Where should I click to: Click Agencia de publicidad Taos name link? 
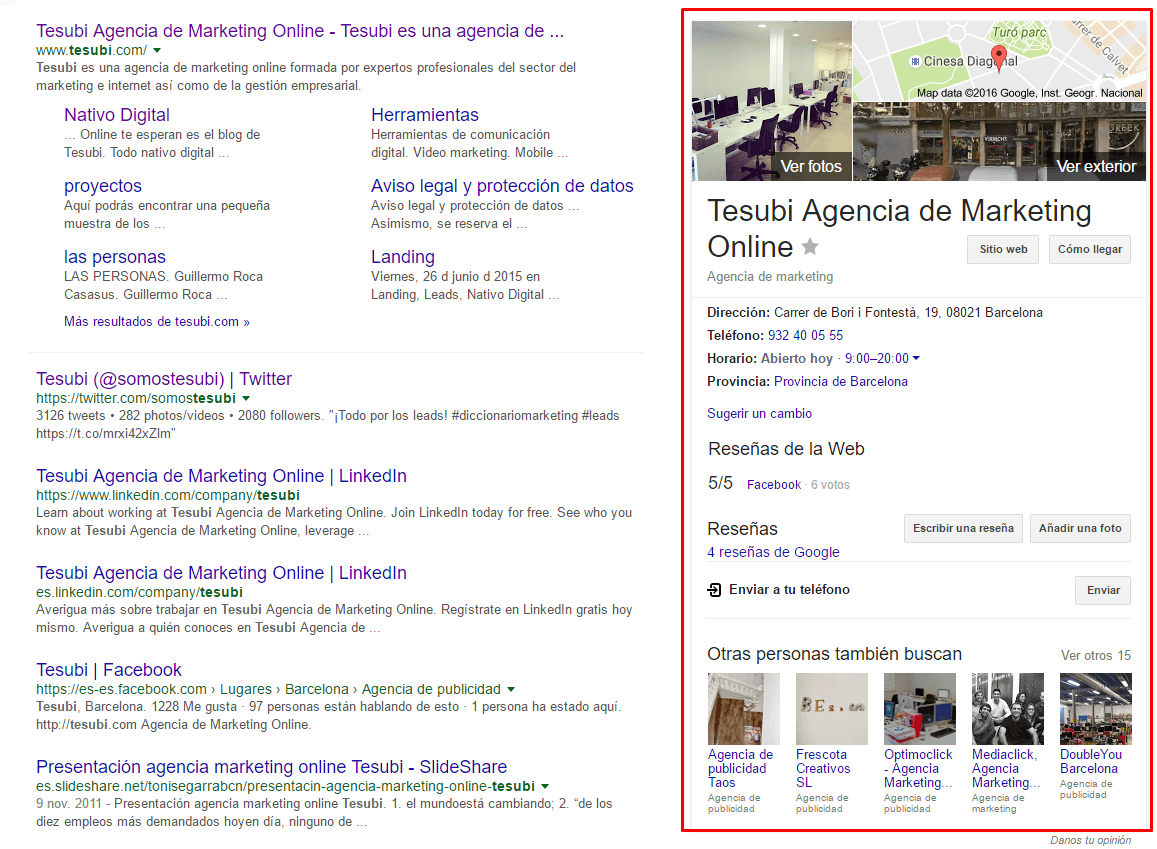coord(740,769)
